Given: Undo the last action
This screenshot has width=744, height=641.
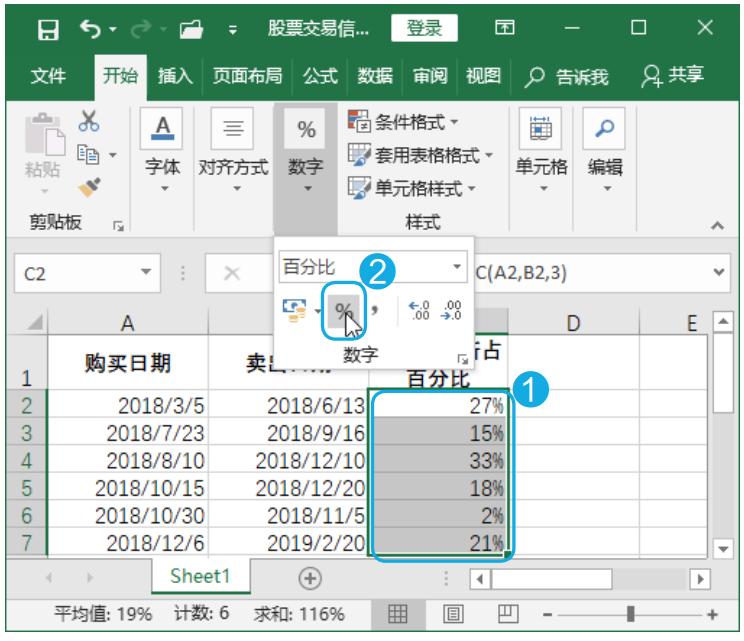Looking at the screenshot, I should tap(90, 29).
